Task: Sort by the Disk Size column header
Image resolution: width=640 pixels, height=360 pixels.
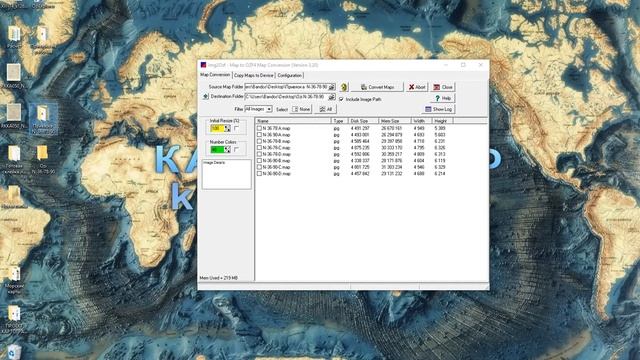Action: click(363, 121)
